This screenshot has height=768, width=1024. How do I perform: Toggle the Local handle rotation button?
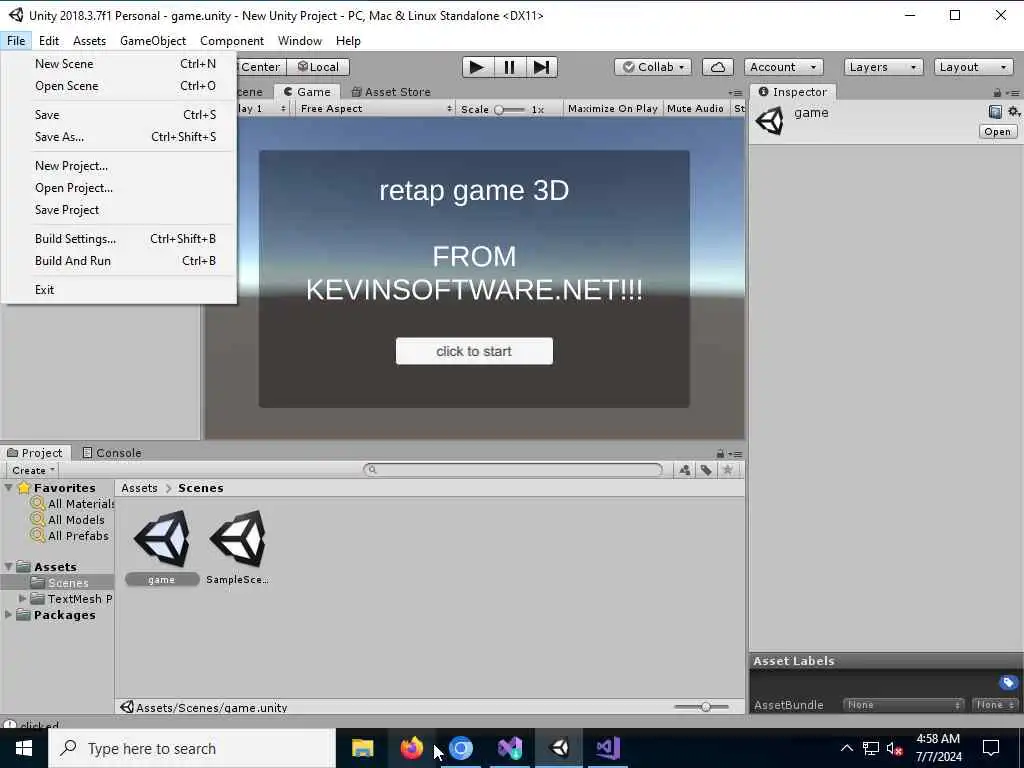[x=318, y=67]
